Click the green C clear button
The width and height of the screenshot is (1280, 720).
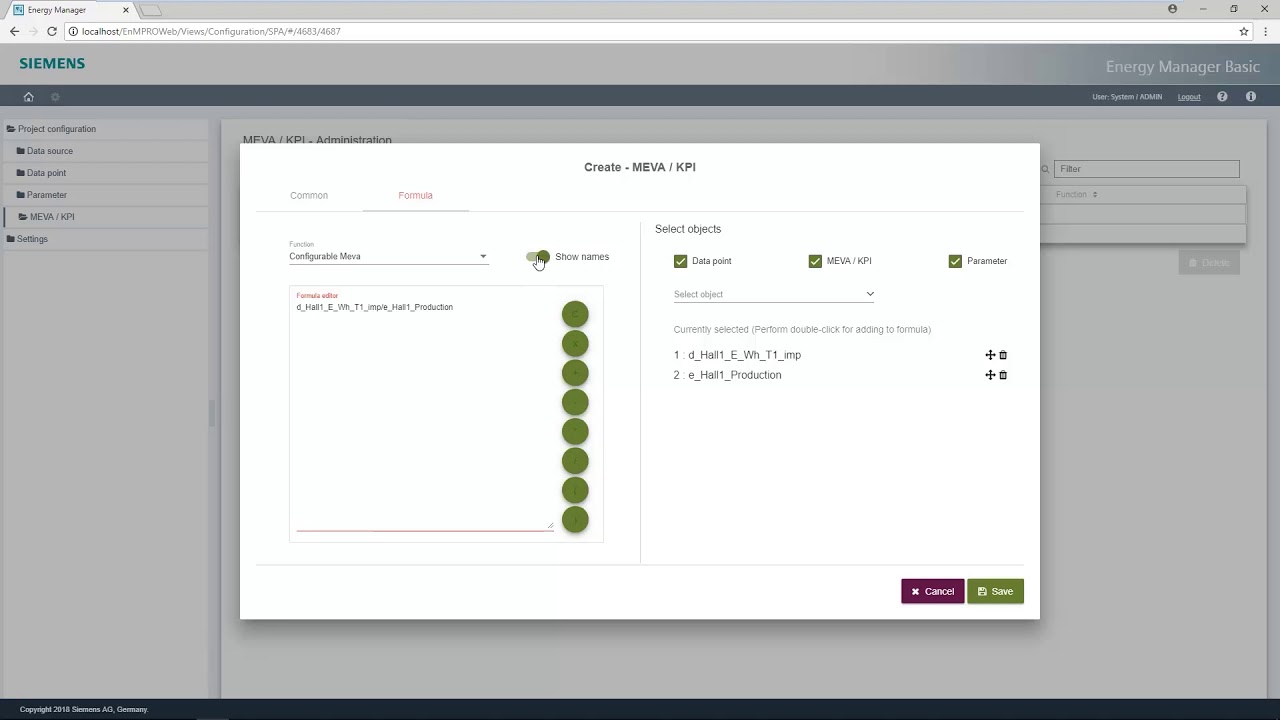click(575, 314)
